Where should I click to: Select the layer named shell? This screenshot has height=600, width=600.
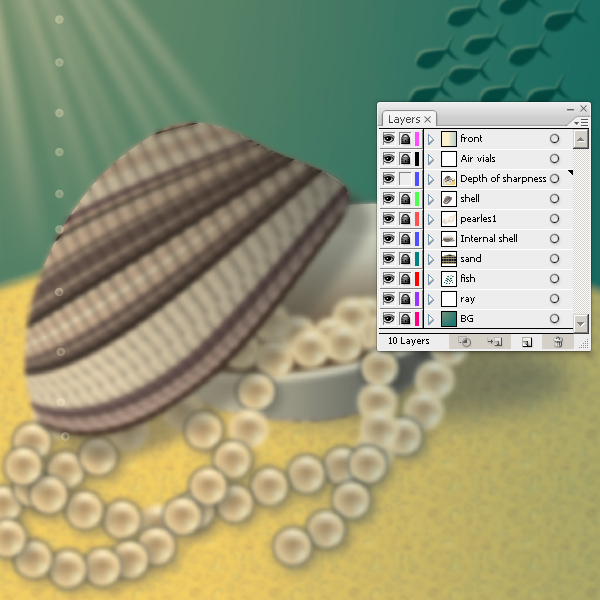click(470, 199)
